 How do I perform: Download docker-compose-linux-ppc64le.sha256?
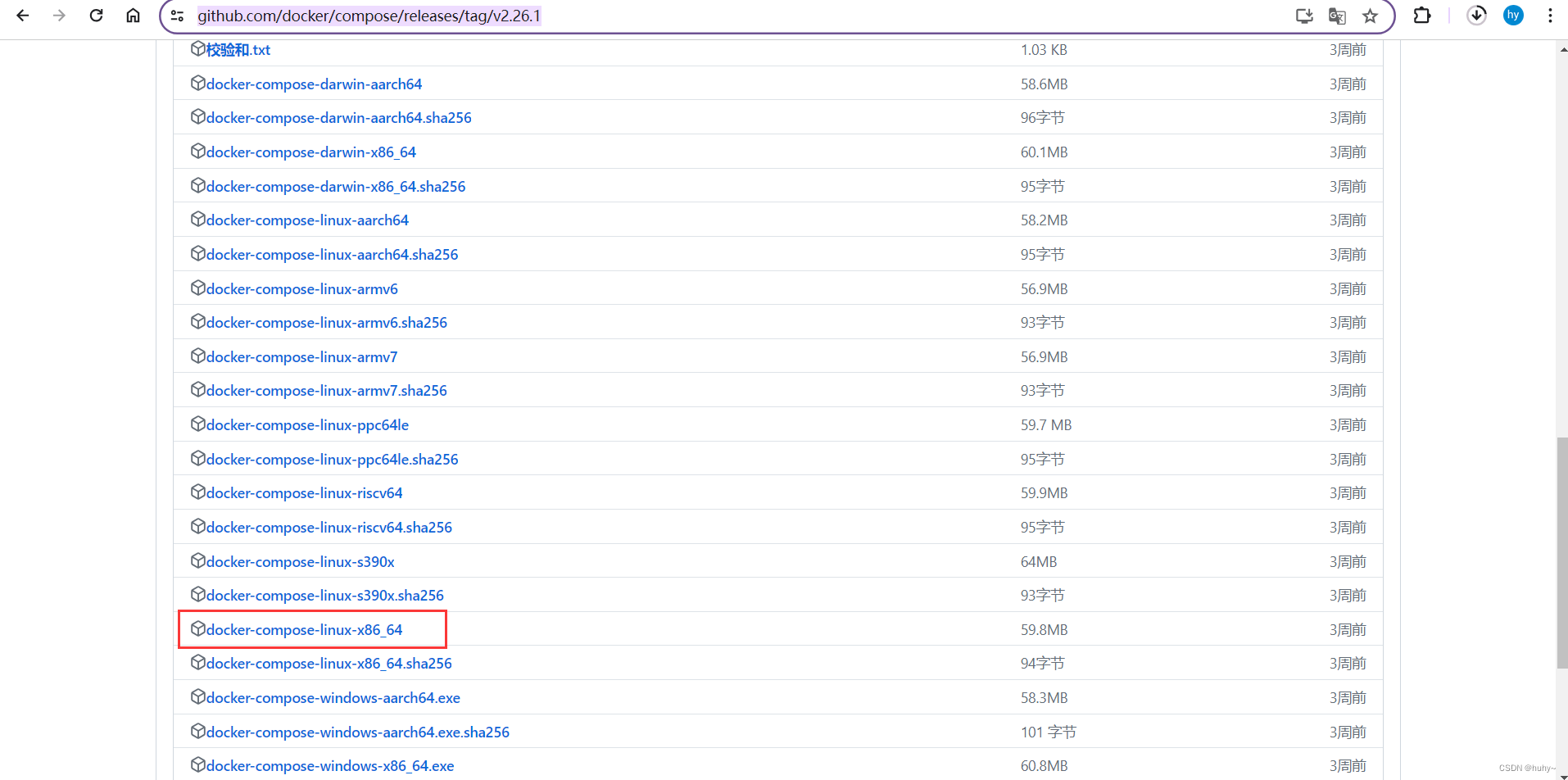point(332,460)
